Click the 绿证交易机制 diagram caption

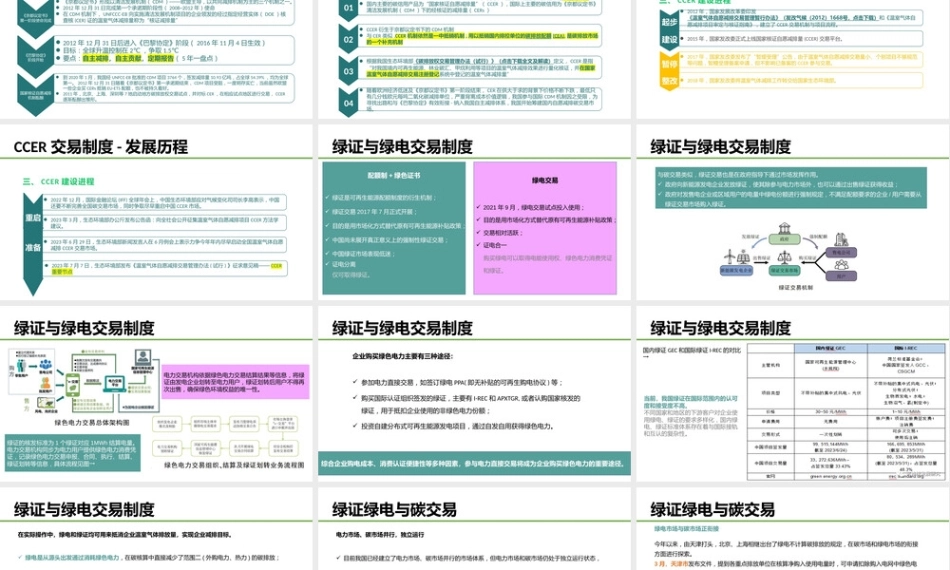(x=796, y=287)
